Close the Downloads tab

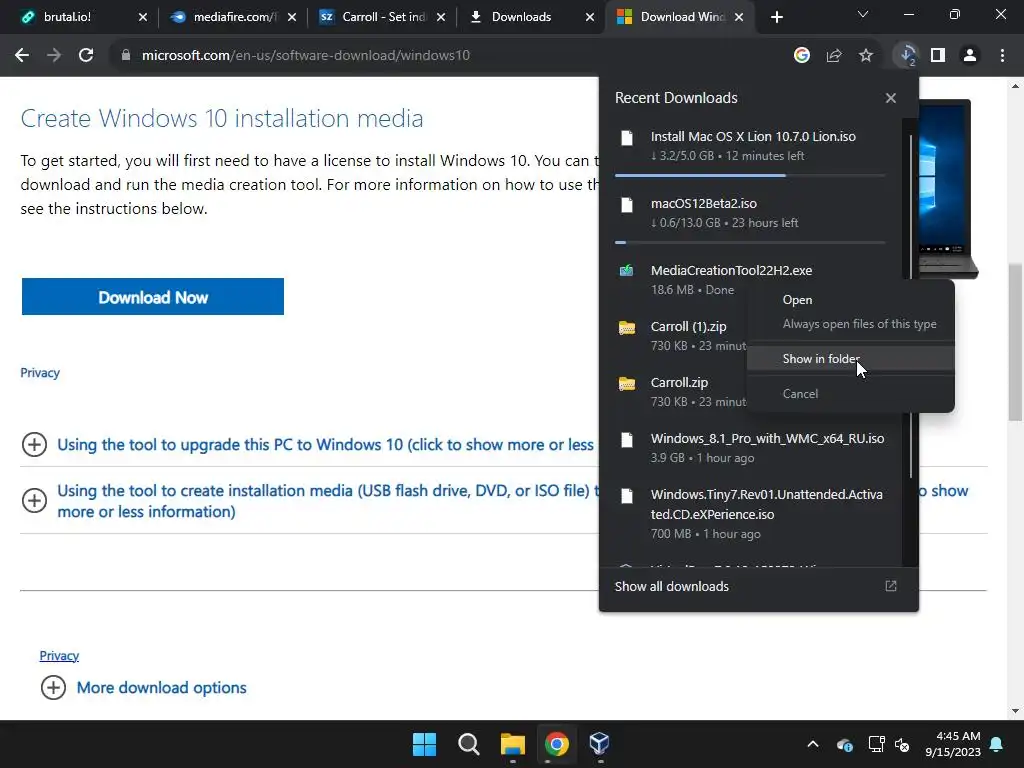(x=590, y=17)
